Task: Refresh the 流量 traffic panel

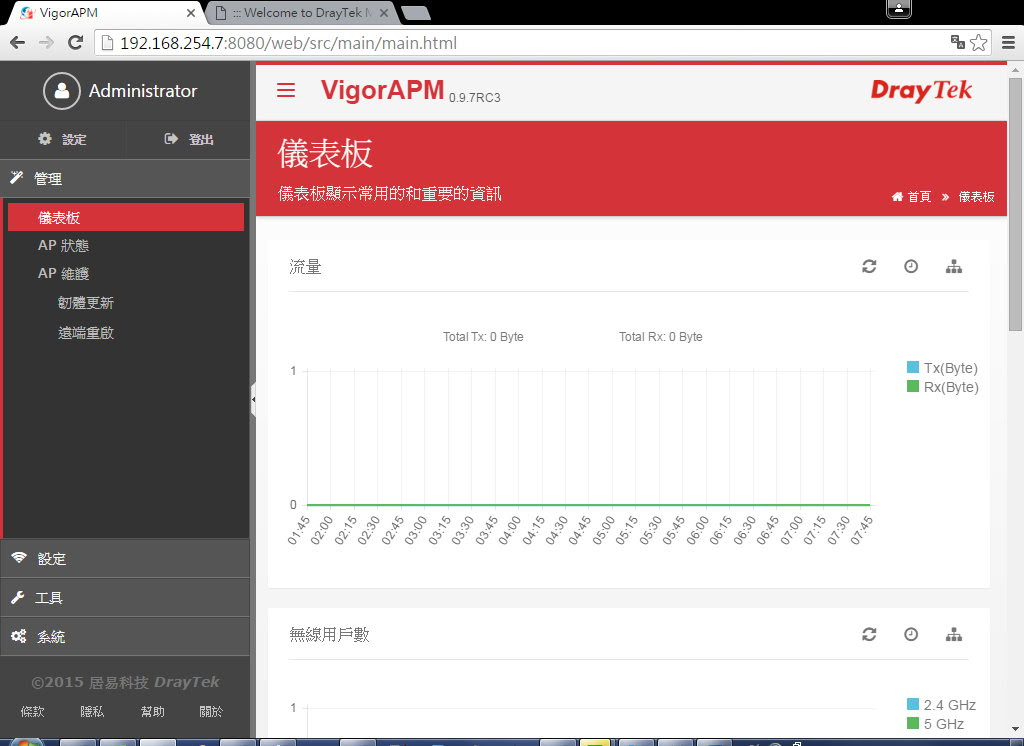Action: 869,267
